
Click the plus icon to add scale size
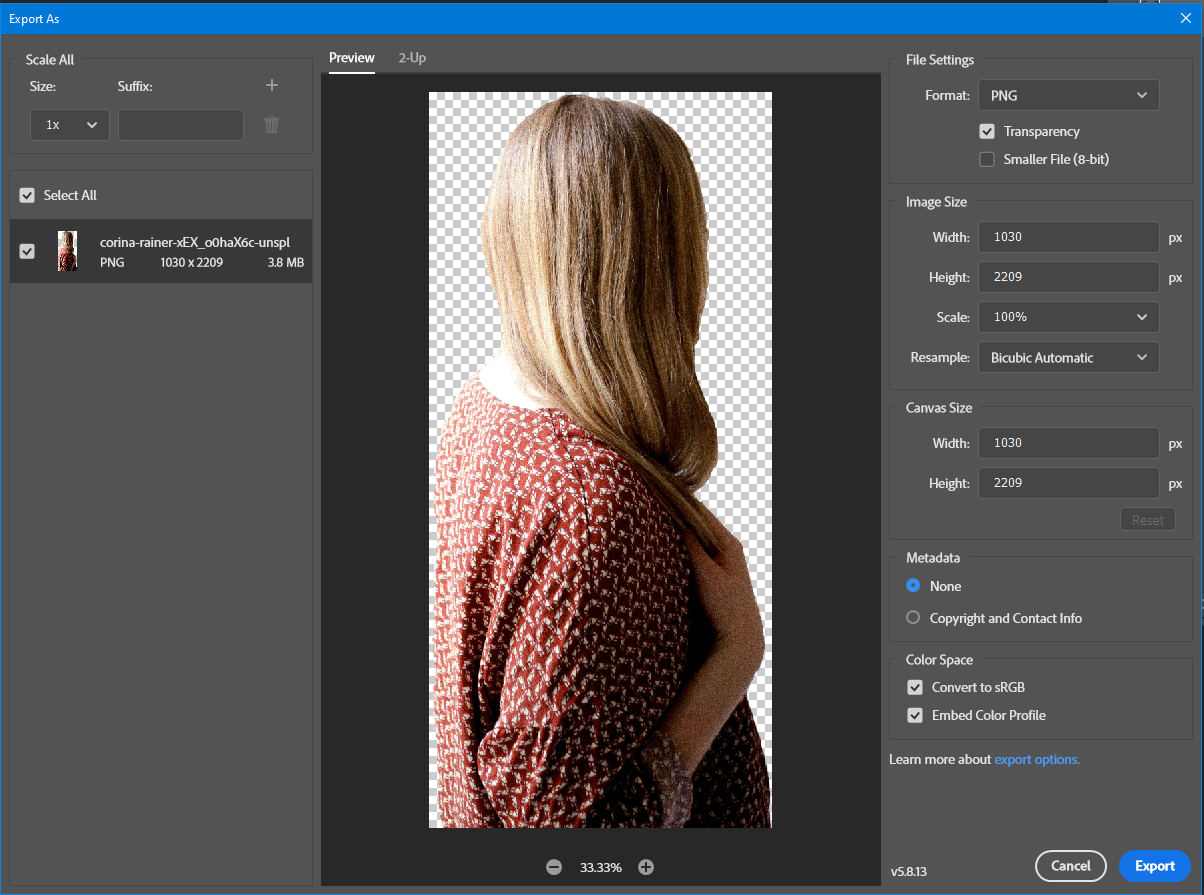(271, 86)
